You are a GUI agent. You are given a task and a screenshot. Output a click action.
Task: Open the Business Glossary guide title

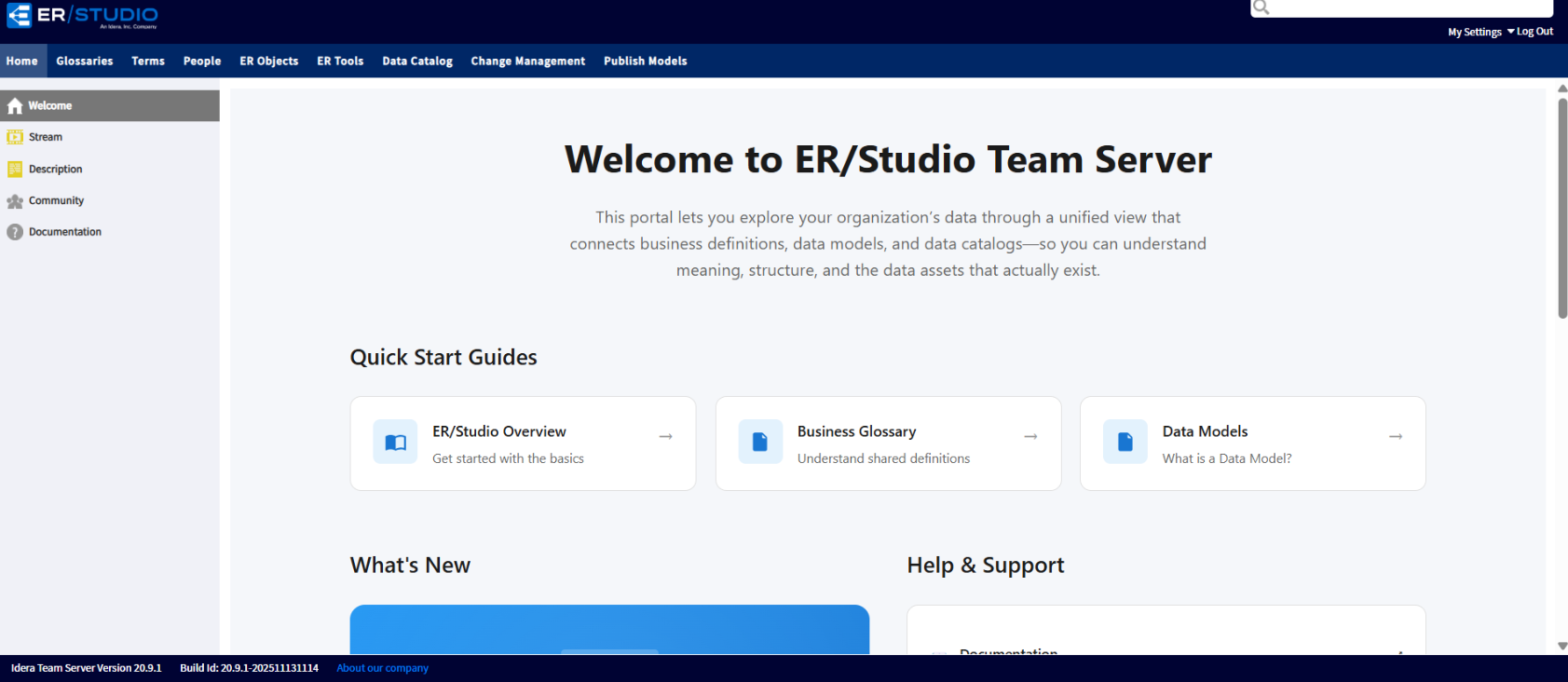[857, 431]
